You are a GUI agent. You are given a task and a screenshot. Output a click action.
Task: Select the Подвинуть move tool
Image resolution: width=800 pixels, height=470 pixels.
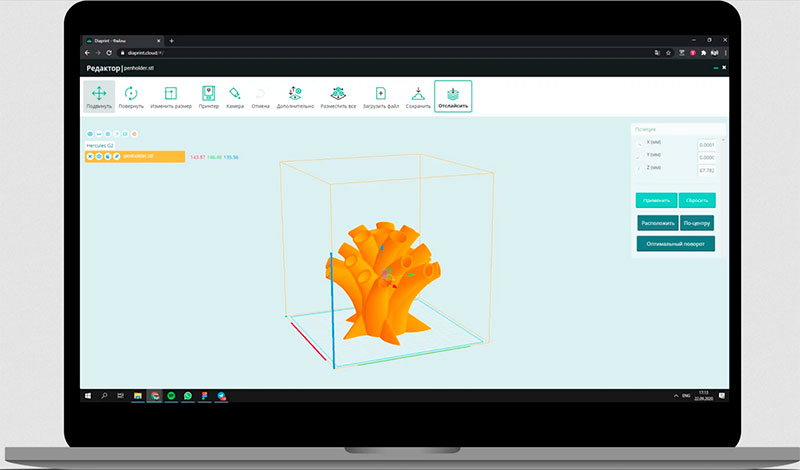[x=99, y=96]
